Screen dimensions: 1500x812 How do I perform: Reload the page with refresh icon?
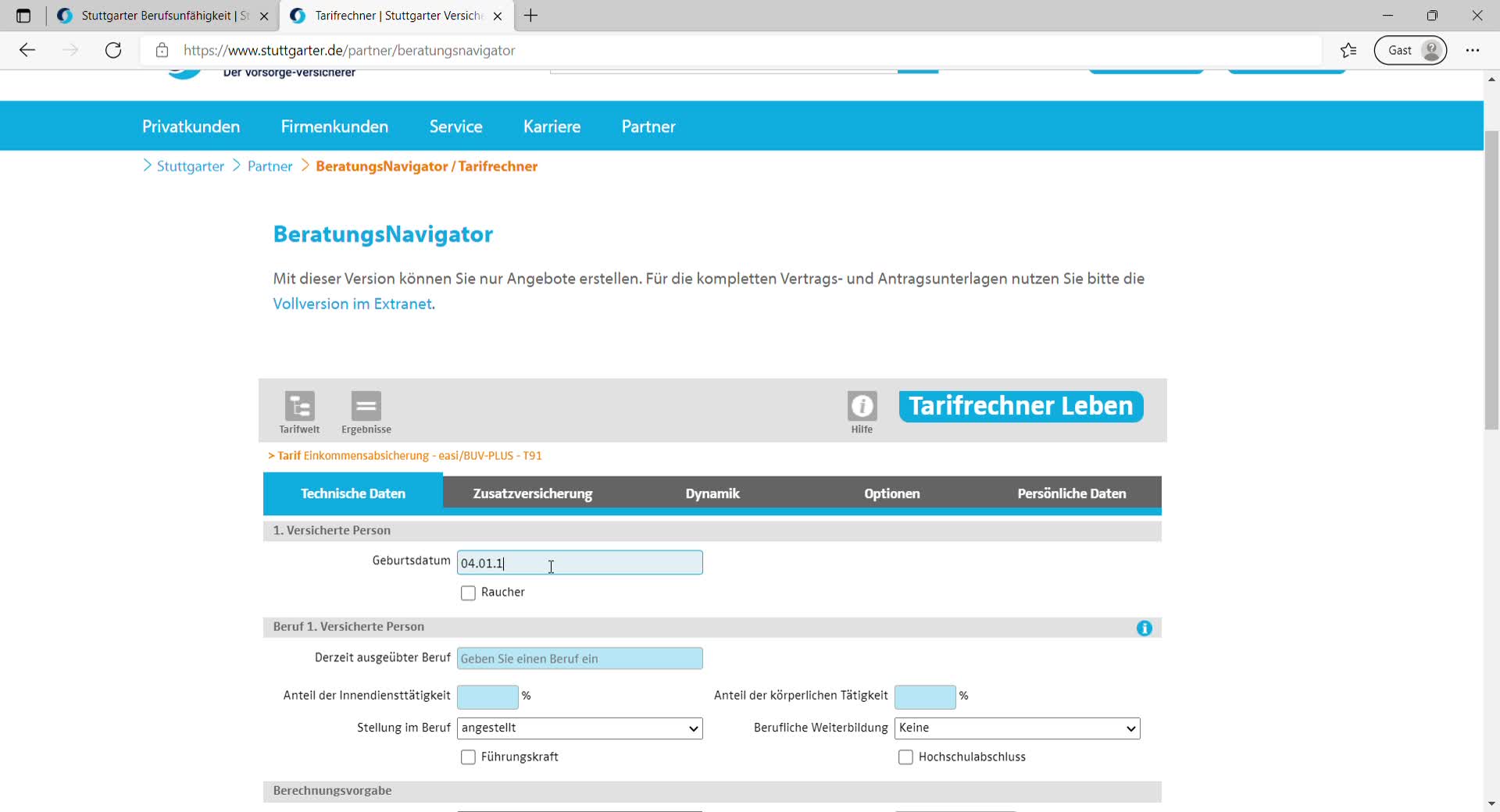point(113,51)
